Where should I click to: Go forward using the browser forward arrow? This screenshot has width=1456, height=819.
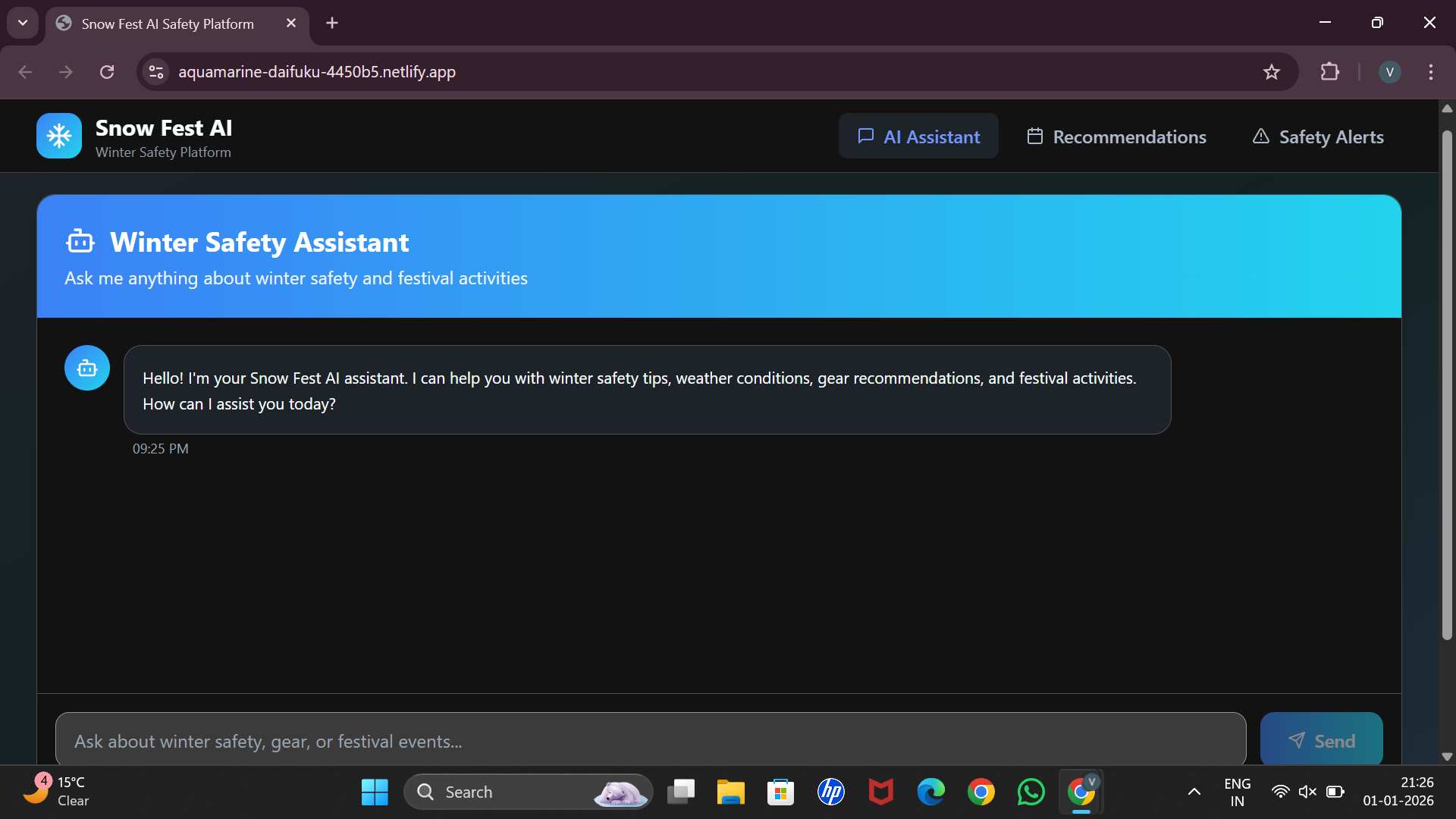coord(66,72)
